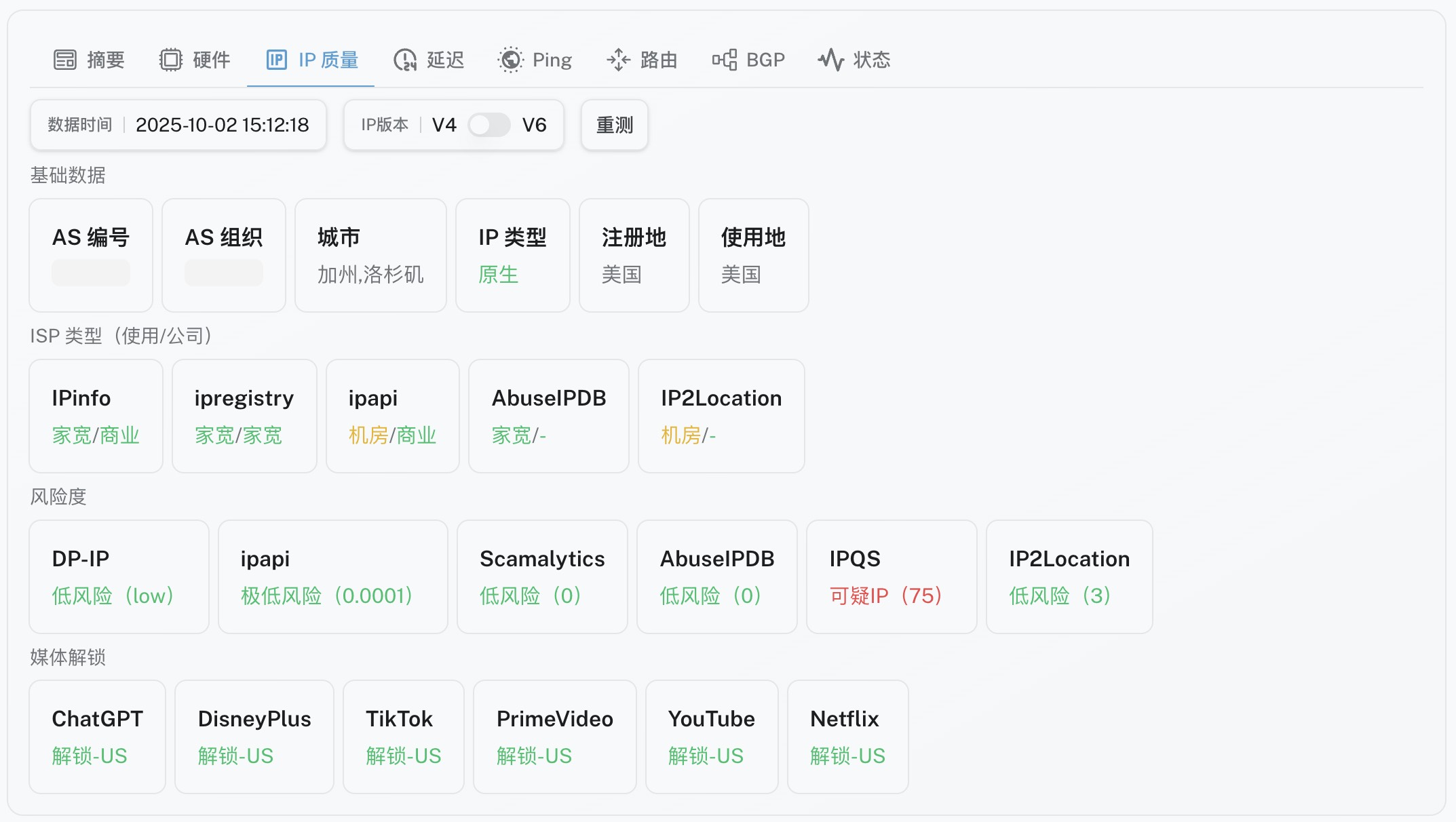The height and width of the screenshot is (822, 1456).
Task: Click the 硬件 hardware chip icon
Action: coord(171,60)
